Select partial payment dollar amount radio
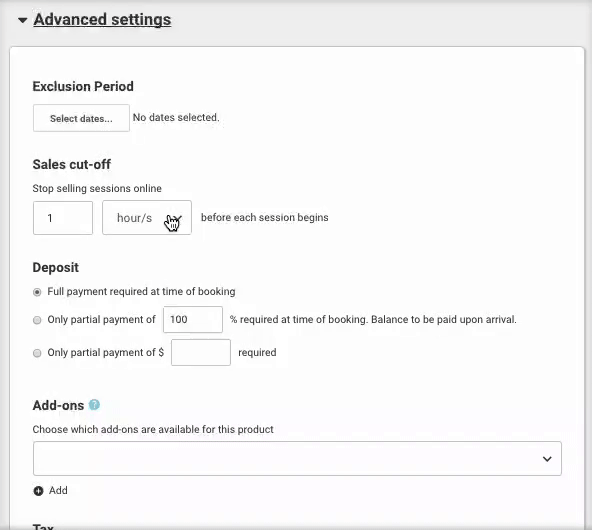592x530 pixels. [37, 353]
